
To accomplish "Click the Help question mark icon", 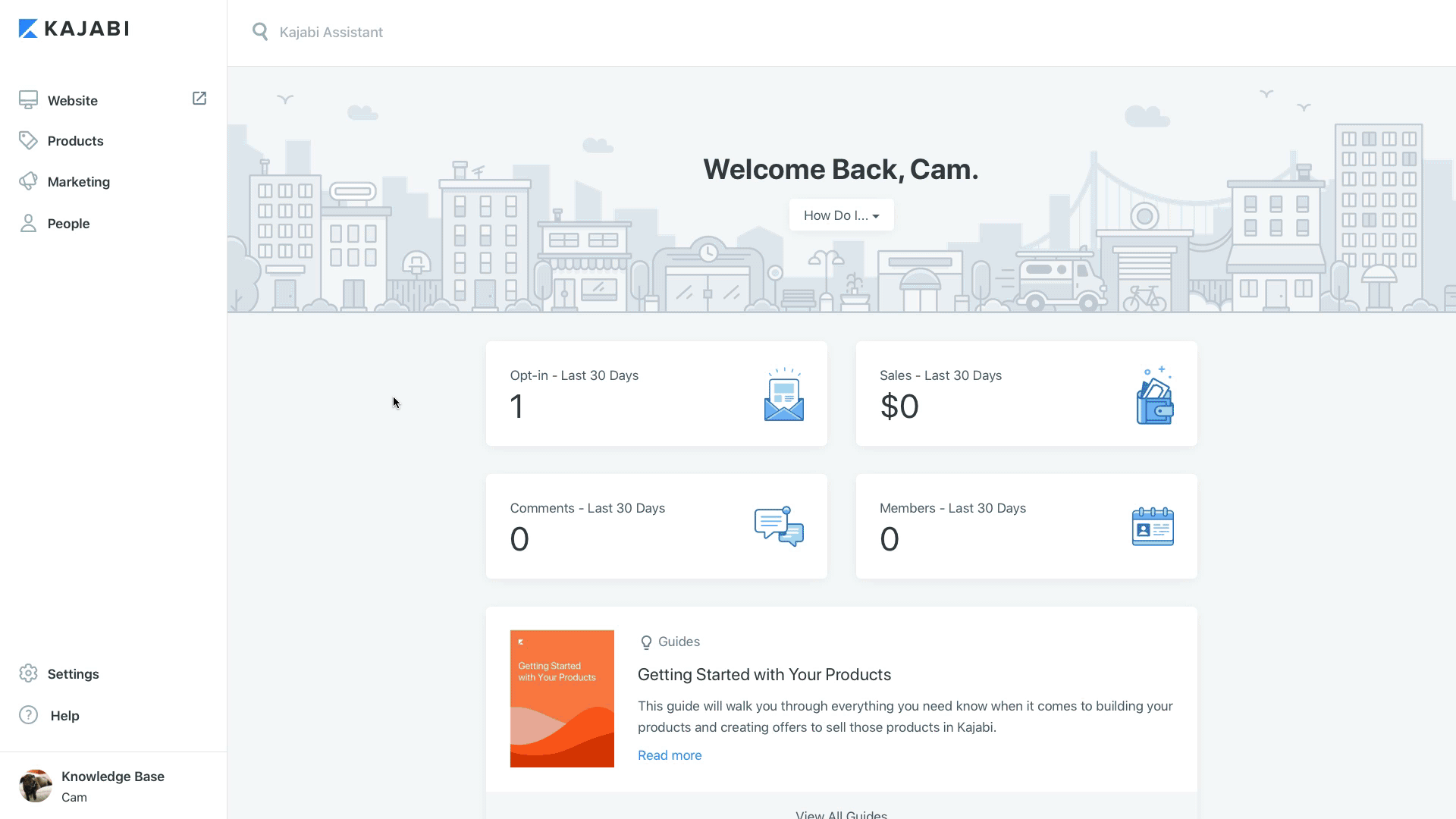I will (x=28, y=715).
